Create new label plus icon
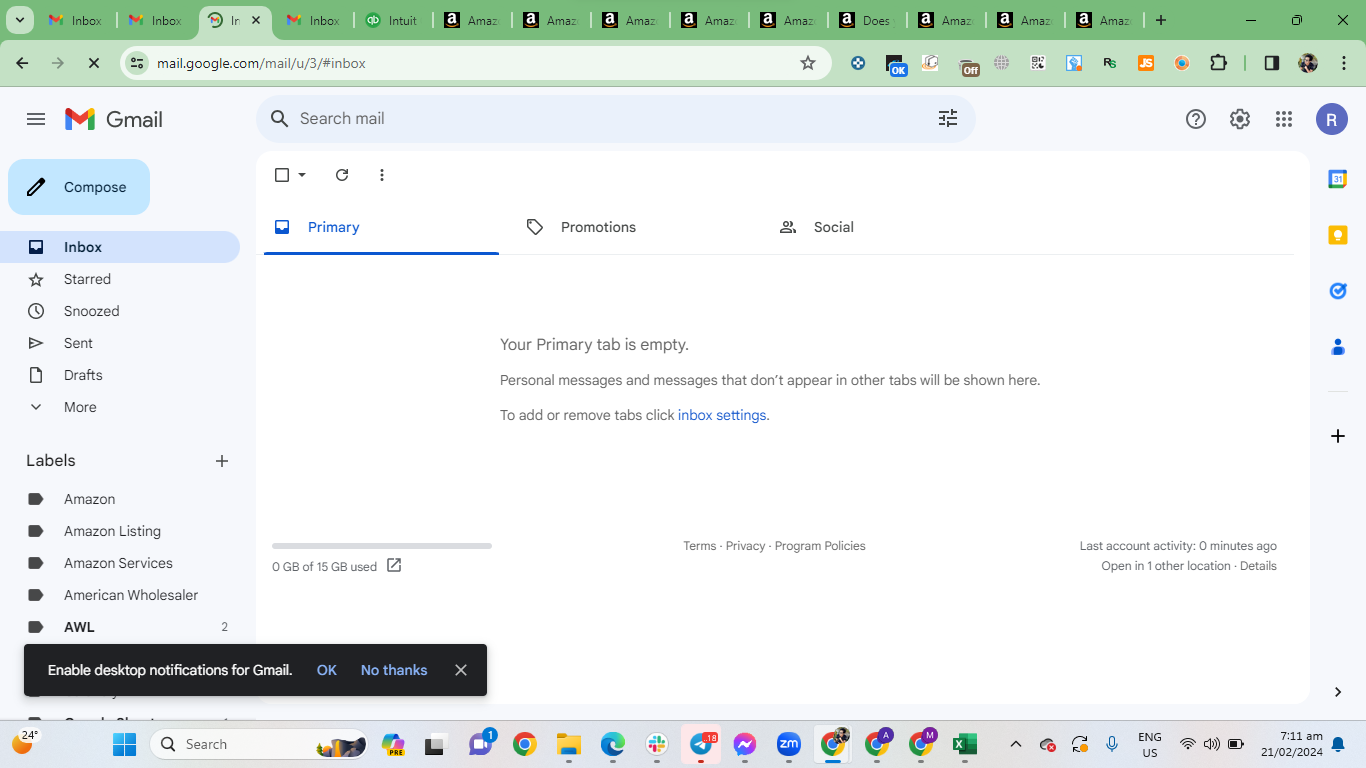This screenshot has height=768, width=1366. pyautogui.click(x=222, y=461)
